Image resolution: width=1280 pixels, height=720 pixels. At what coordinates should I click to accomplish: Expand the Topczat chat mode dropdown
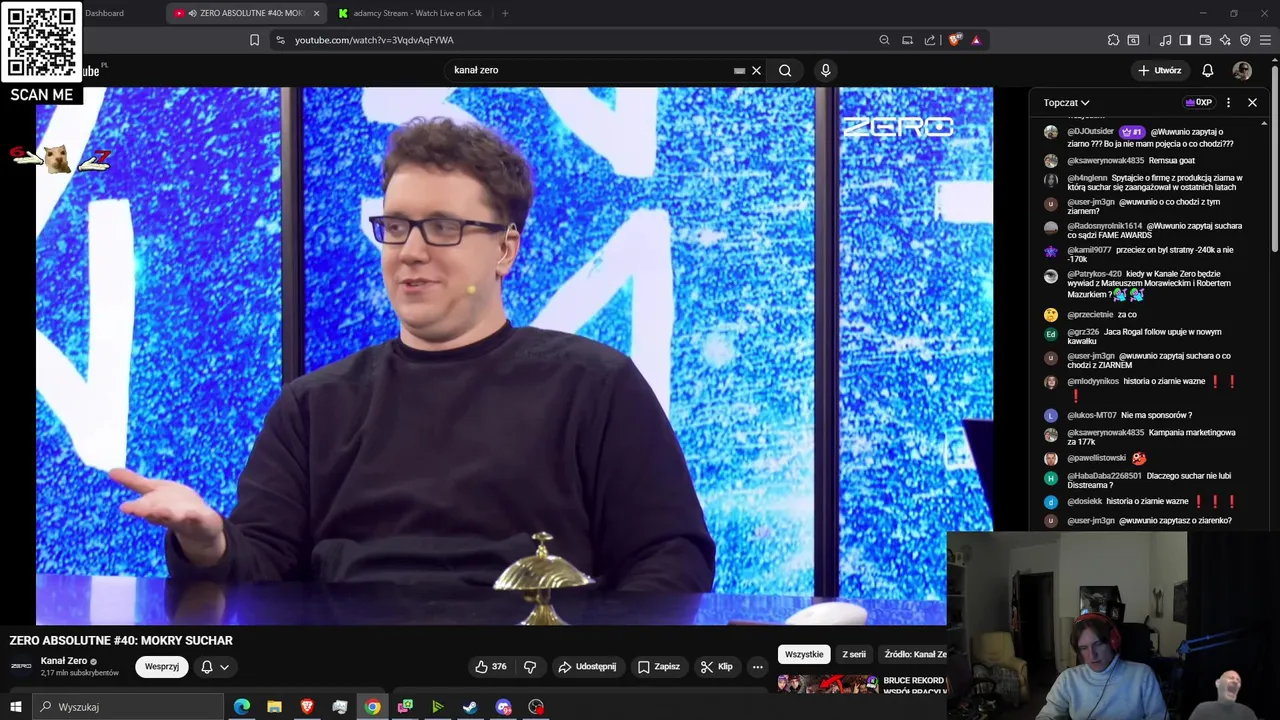click(1066, 102)
